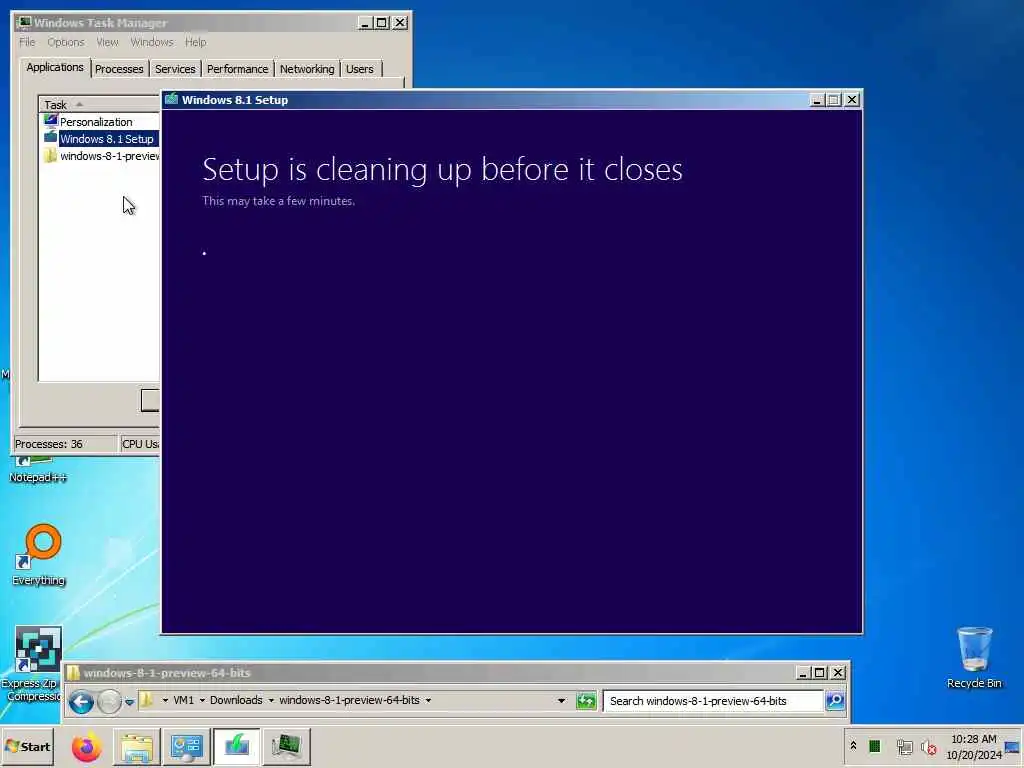Click the Start button
Viewport: 1024px width, 768px height.
(x=27, y=746)
